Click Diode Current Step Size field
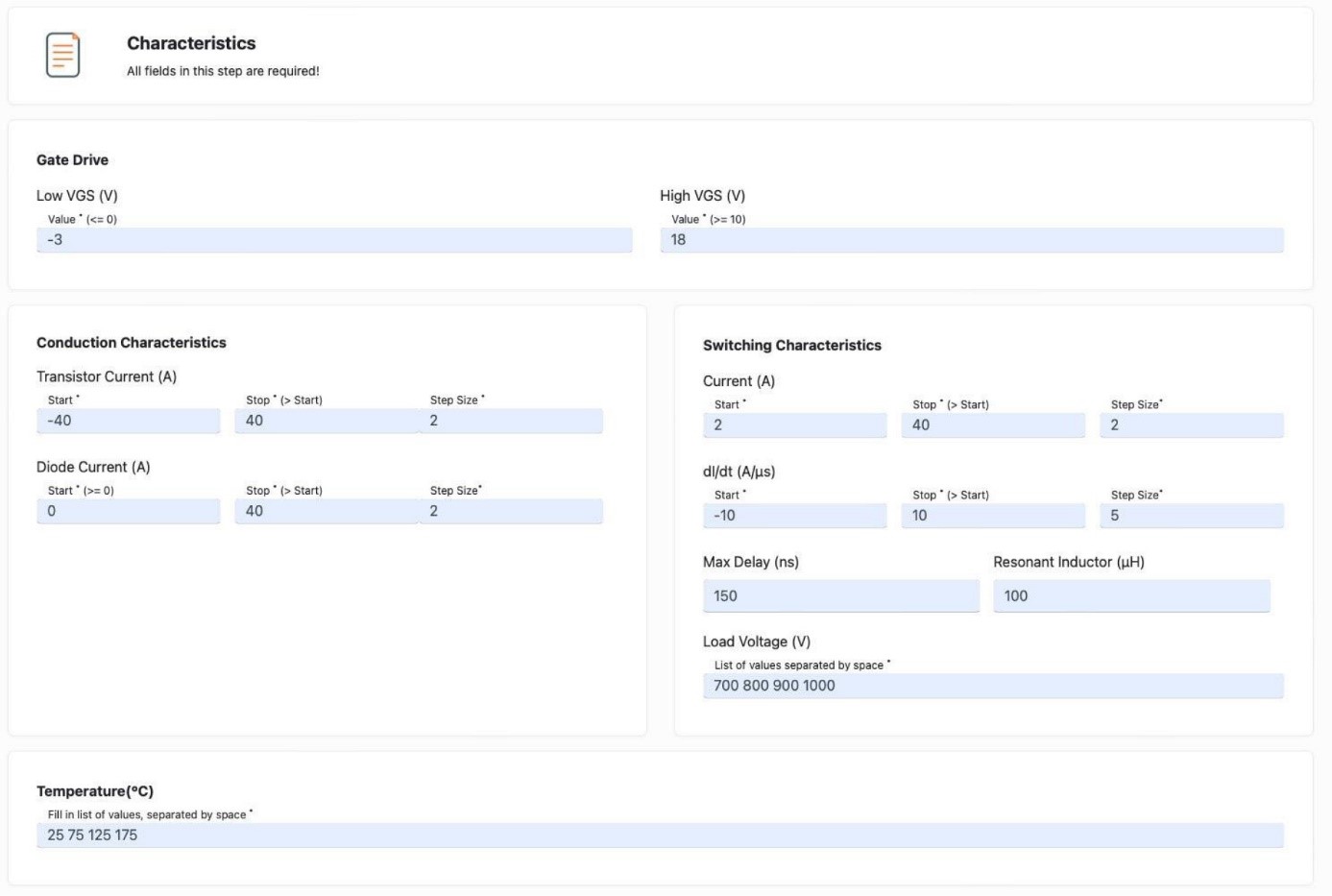This screenshot has height=896, width=1332. coord(511,511)
